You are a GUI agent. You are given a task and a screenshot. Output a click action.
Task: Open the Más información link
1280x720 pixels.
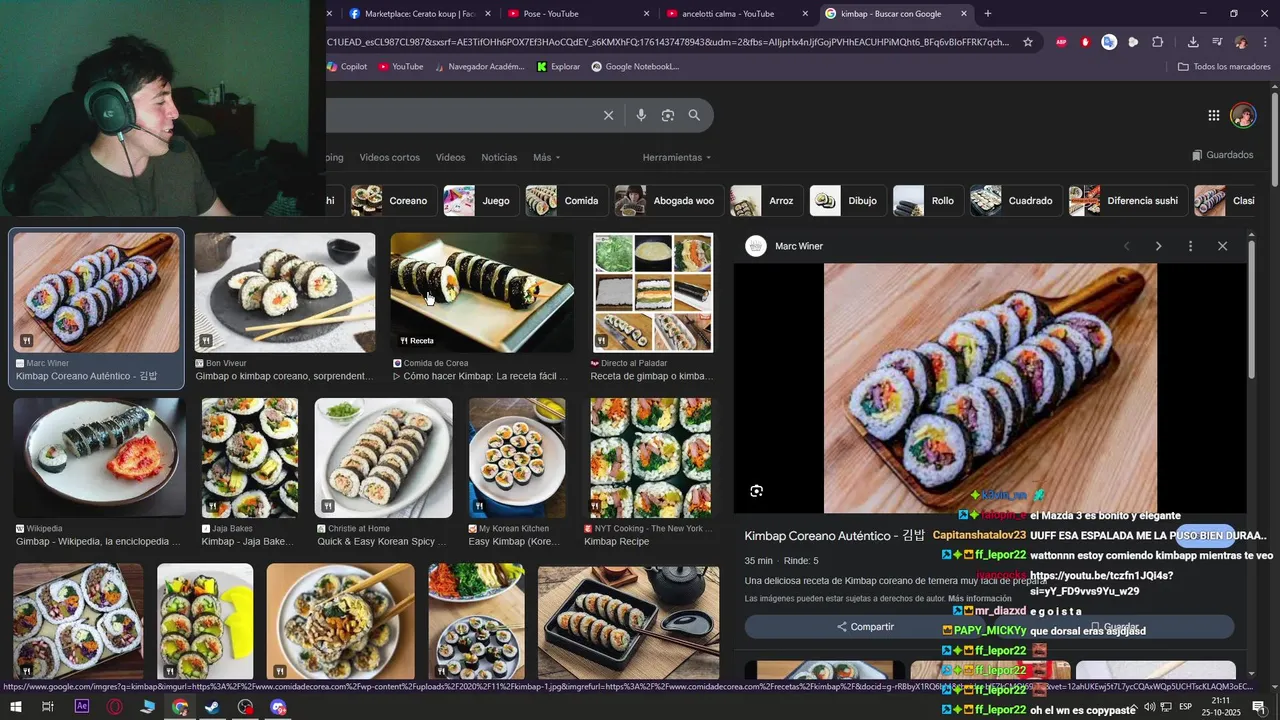pyautogui.click(x=980, y=599)
